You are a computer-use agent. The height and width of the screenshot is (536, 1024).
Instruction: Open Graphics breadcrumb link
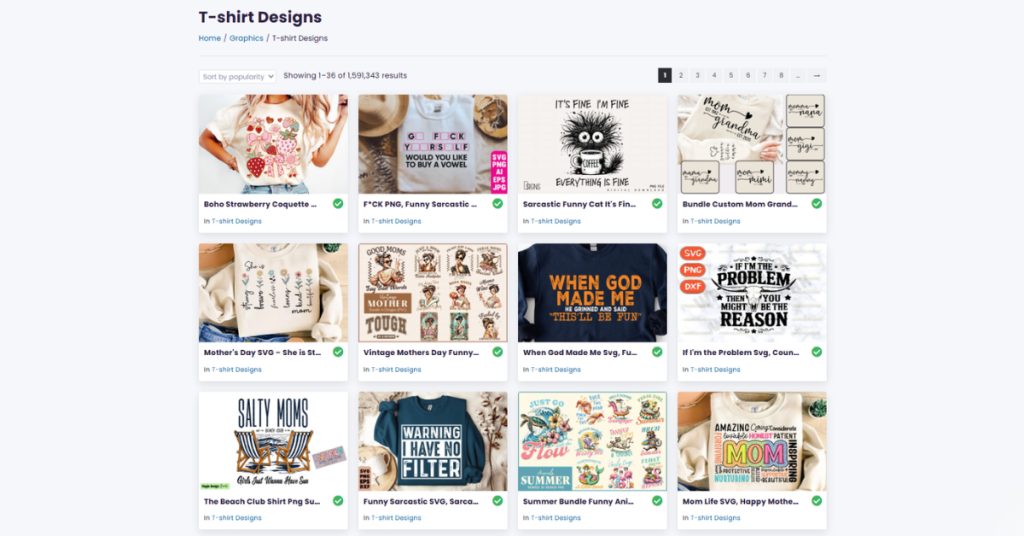(x=246, y=38)
